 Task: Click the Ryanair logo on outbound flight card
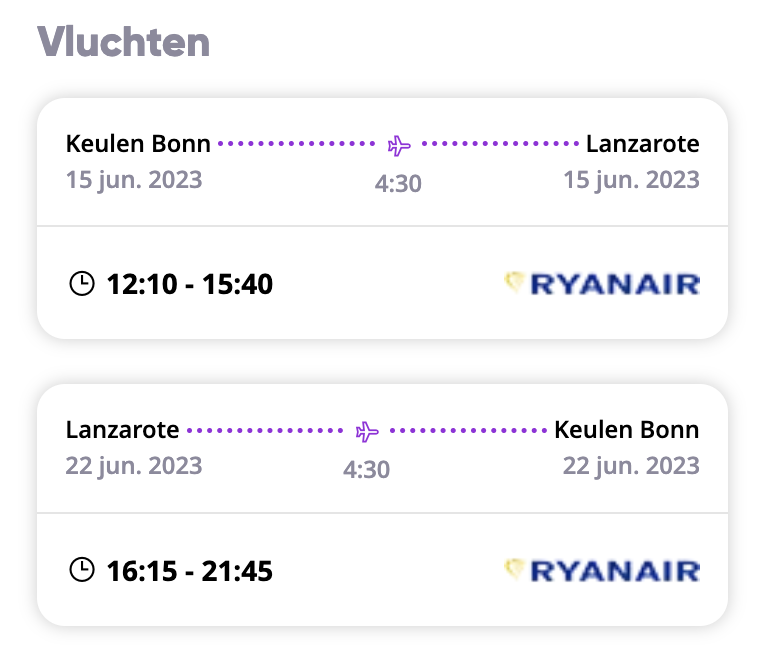pos(602,284)
